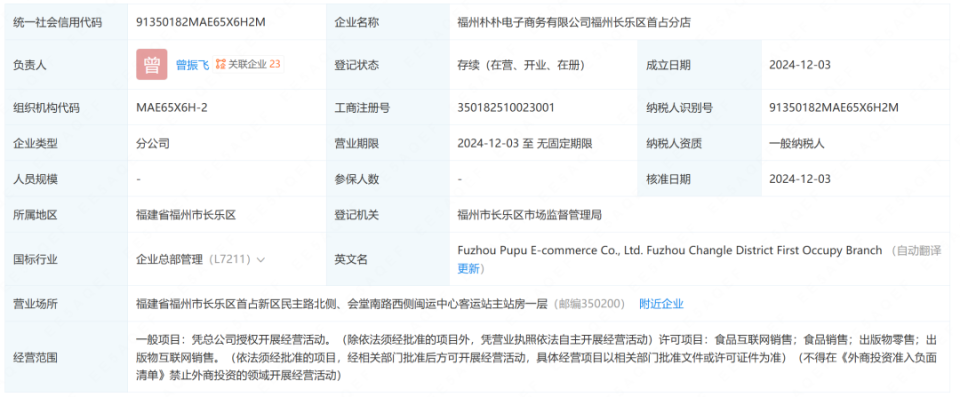The width and height of the screenshot is (960, 397).
Task: Click business term 2024-12-03 至 无固定期限
Action: point(525,144)
